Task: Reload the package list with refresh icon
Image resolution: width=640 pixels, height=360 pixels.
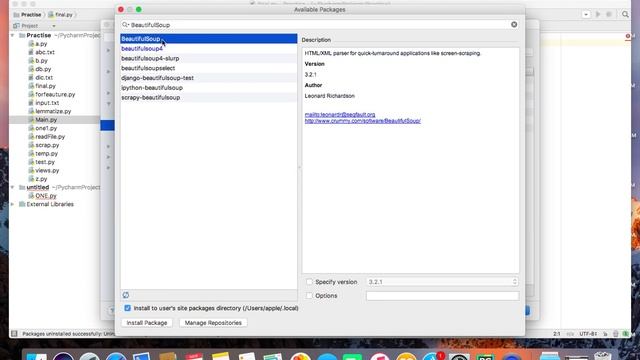Action: (126, 295)
